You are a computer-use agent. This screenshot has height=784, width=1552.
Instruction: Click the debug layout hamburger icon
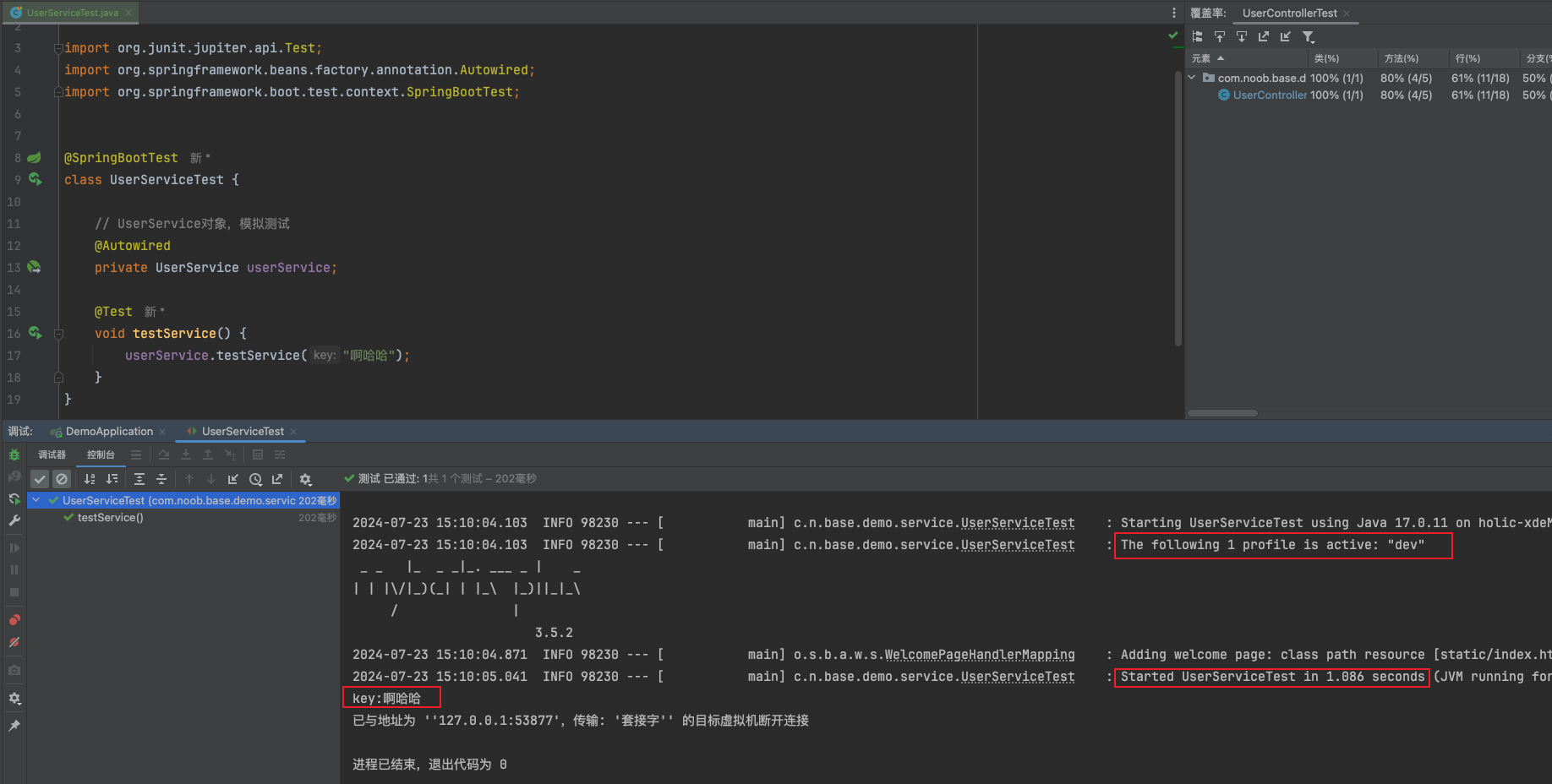tap(136, 455)
